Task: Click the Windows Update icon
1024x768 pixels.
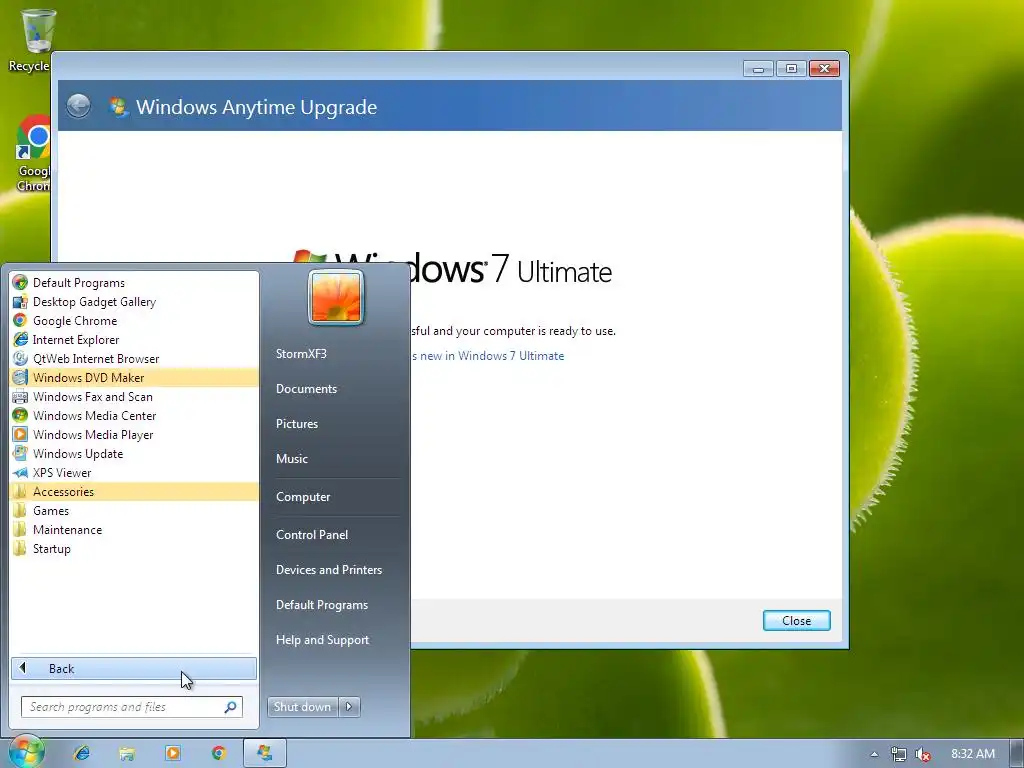Action: pos(20,453)
